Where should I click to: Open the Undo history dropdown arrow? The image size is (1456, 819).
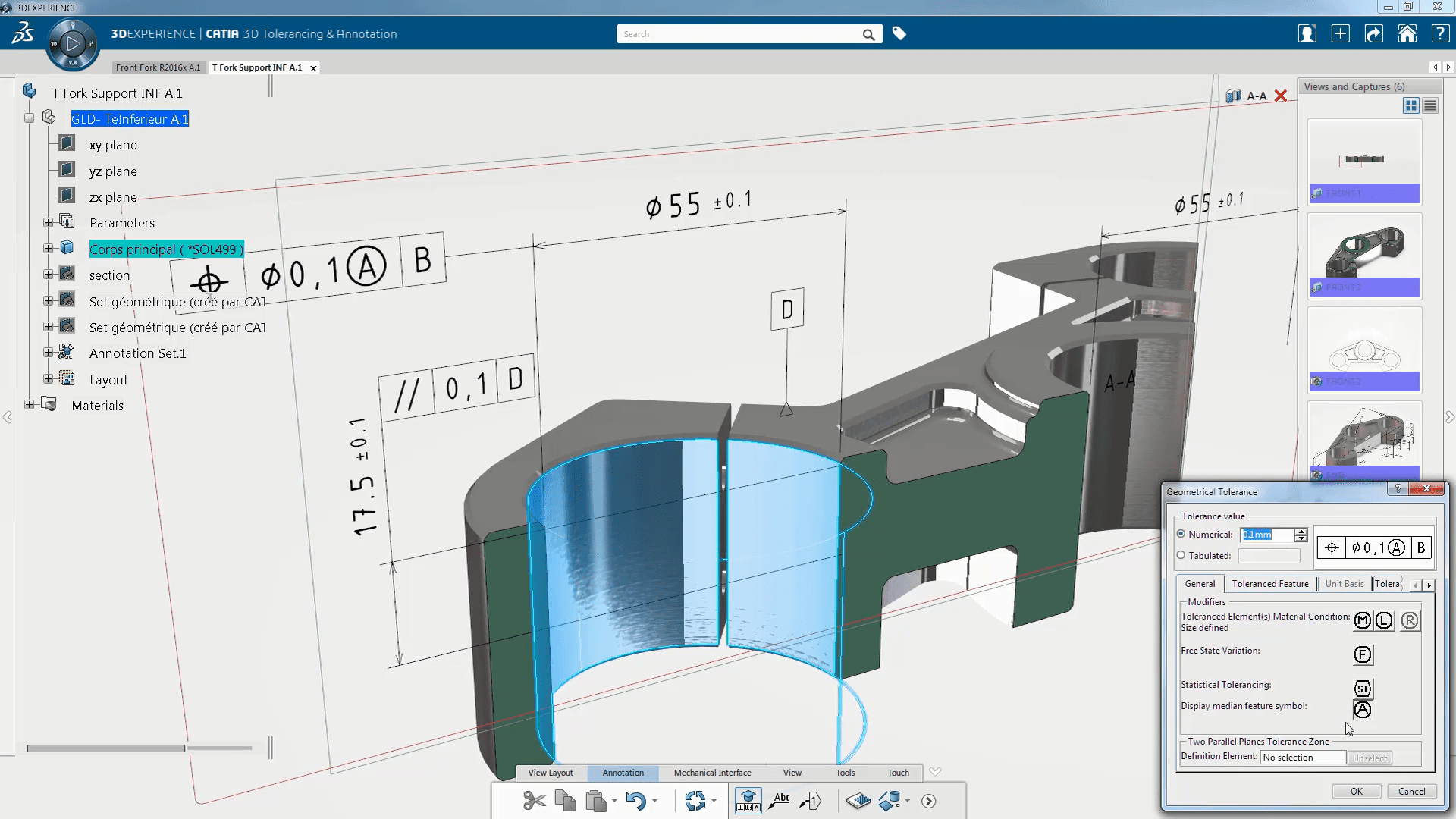click(x=654, y=802)
